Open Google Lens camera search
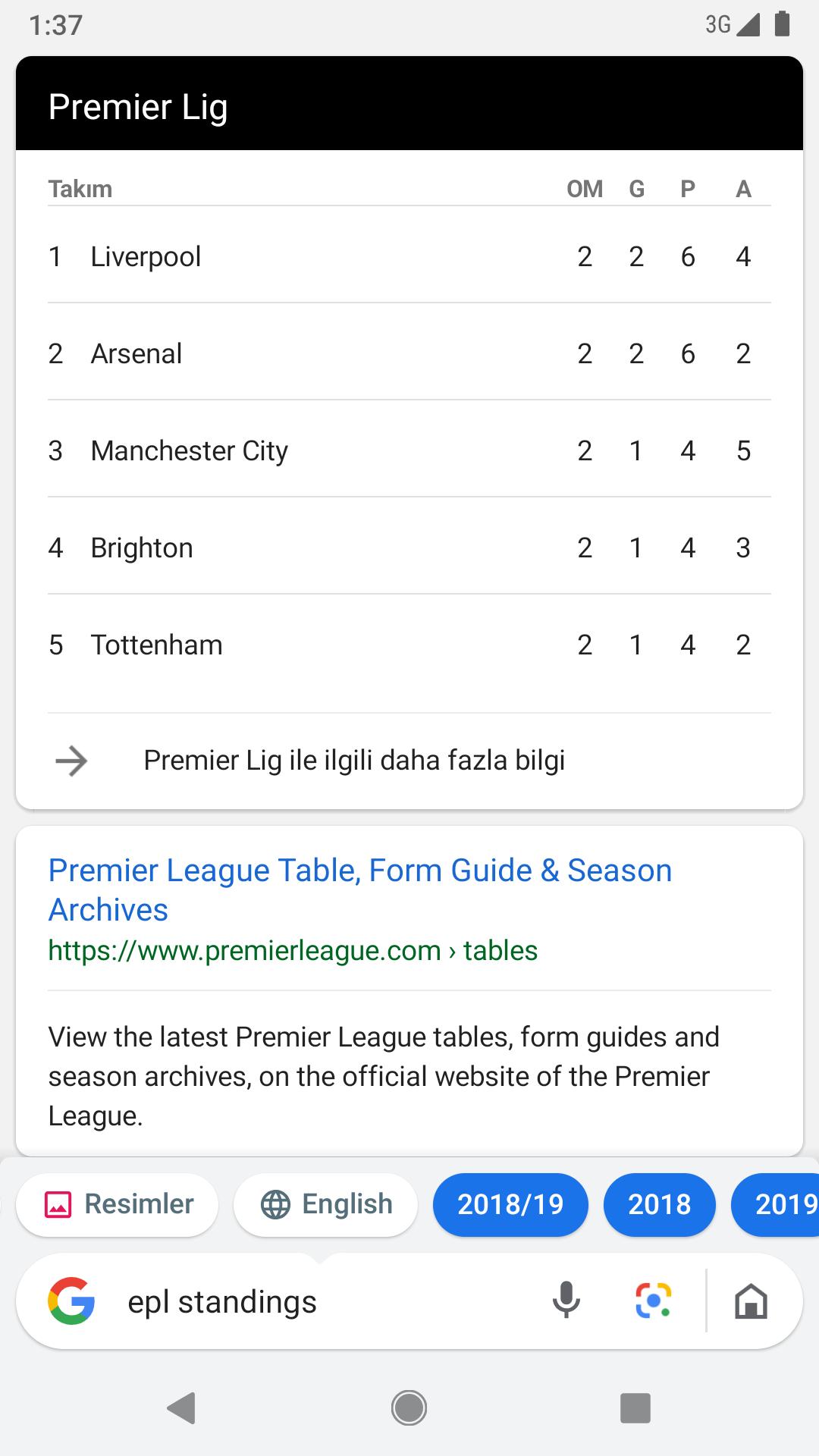Viewport: 819px width, 1456px height. (653, 1301)
